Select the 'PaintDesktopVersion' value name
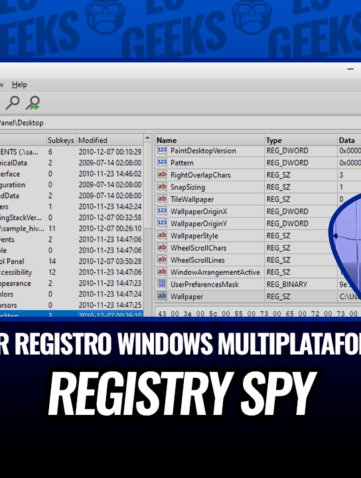Viewport: 361px width, 478px height. pos(203,151)
